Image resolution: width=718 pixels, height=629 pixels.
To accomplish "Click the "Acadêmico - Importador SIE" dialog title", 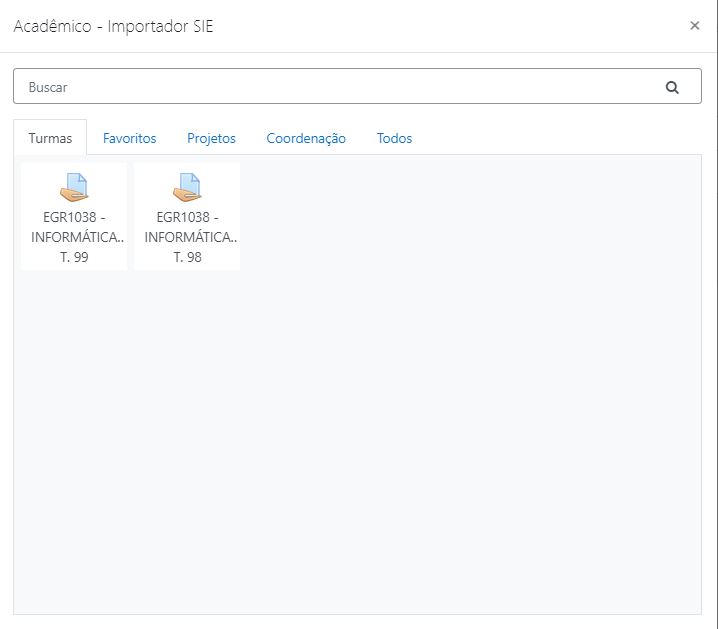I will click(x=113, y=26).
